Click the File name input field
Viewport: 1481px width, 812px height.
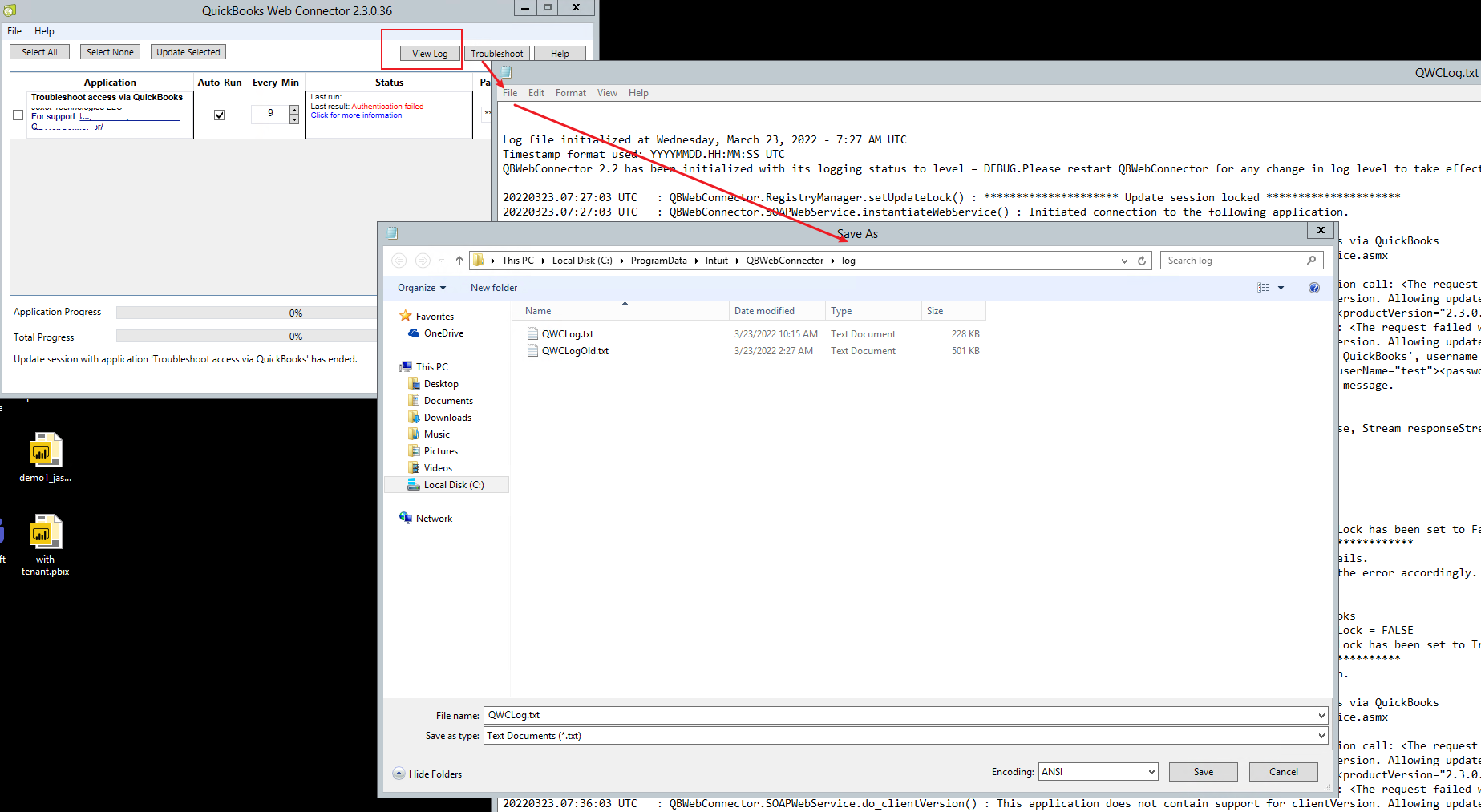coord(898,715)
